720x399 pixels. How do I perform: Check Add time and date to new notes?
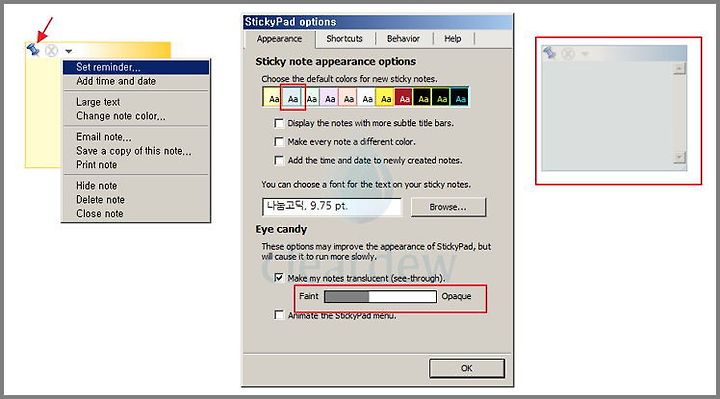pyautogui.click(x=279, y=160)
